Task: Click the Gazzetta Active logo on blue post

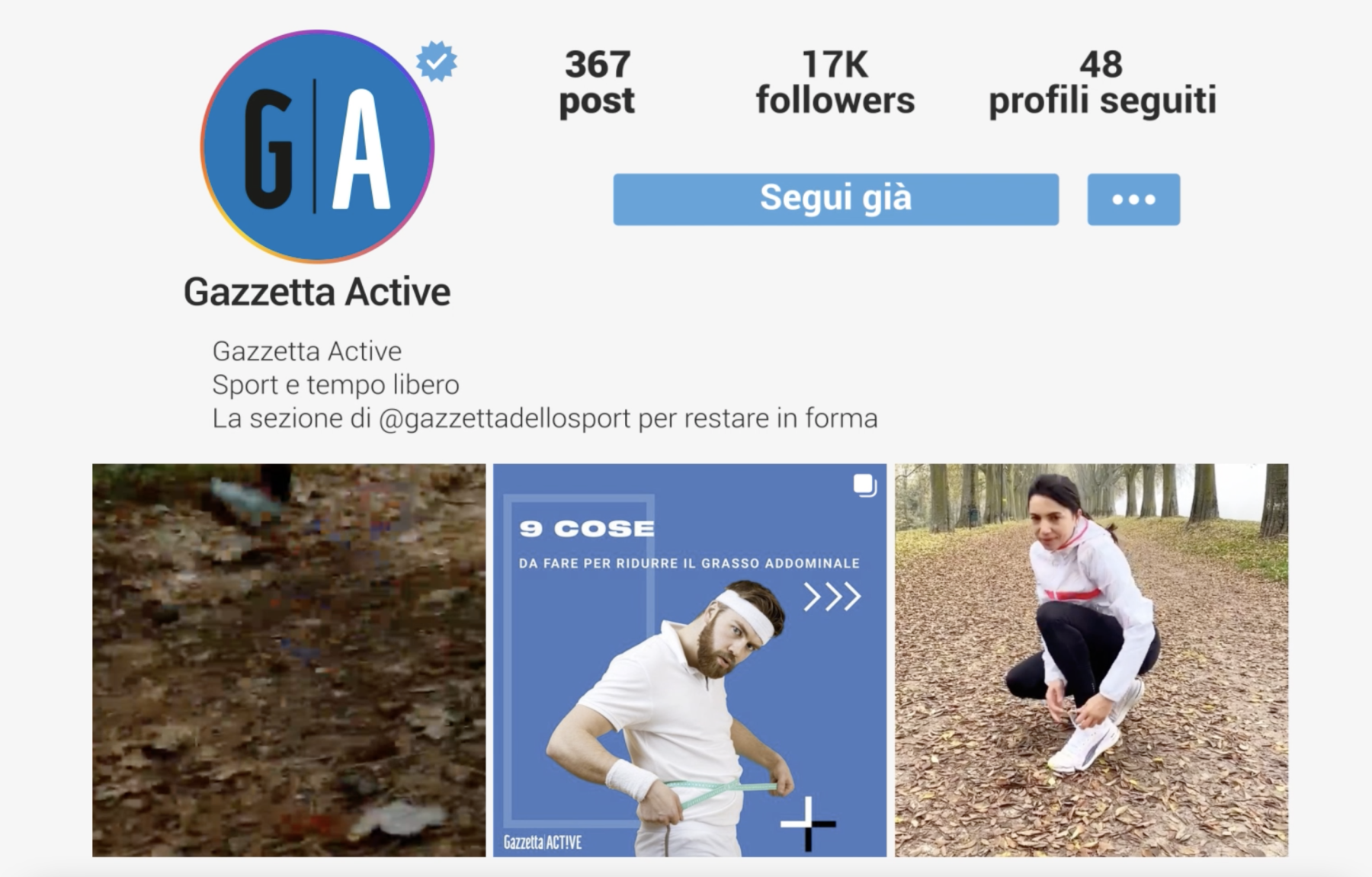Action: point(542,842)
